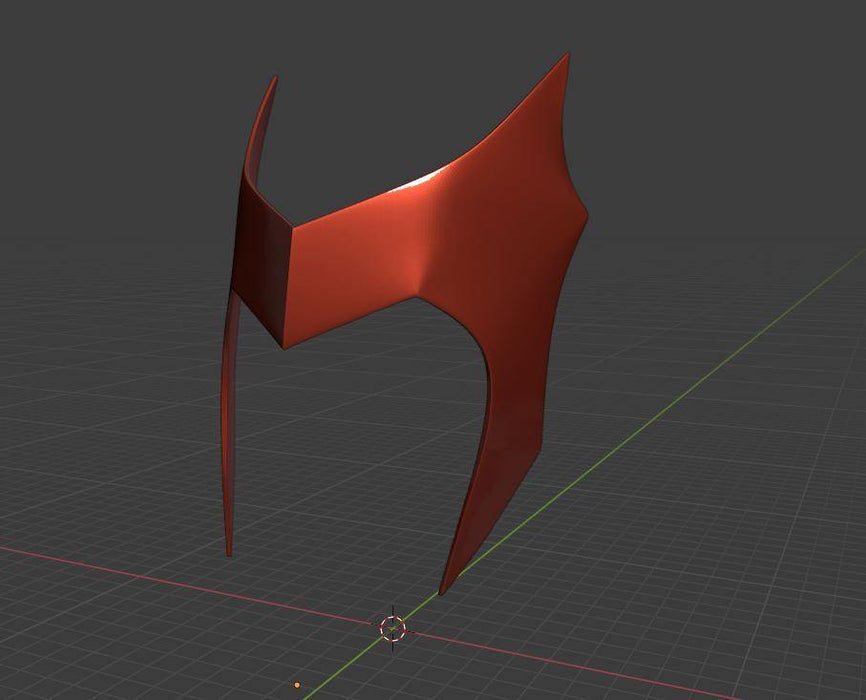Click the bottom tip of right mask leg
This screenshot has width=866, height=700.
click(442, 591)
